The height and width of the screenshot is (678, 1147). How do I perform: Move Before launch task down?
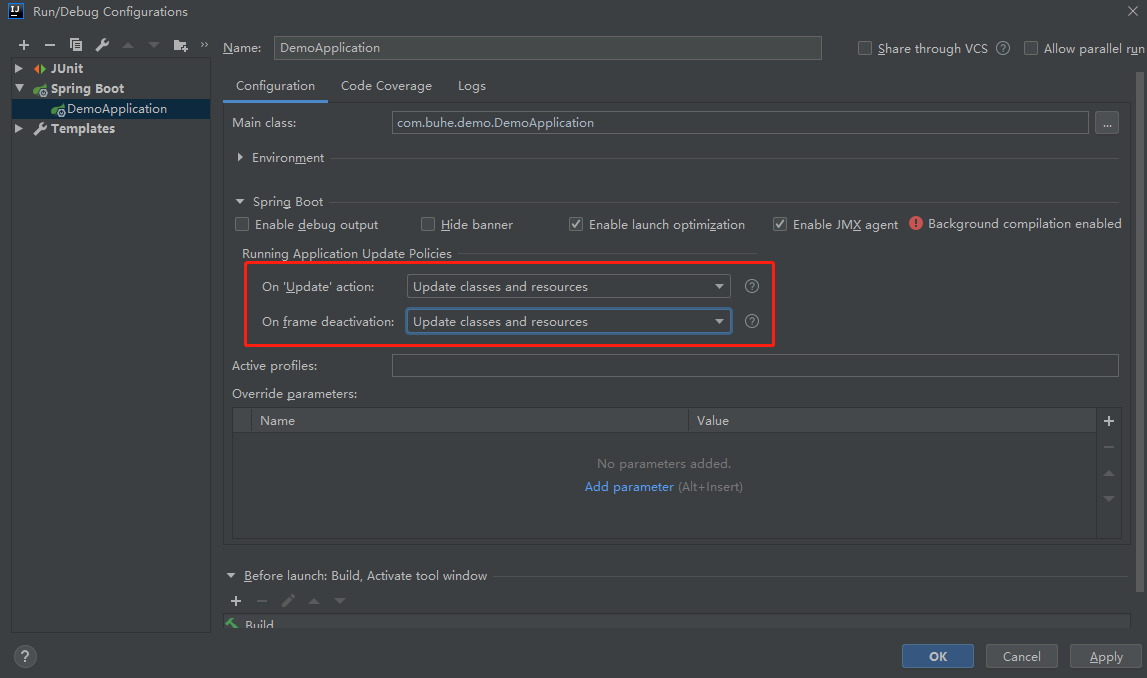[x=340, y=600]
